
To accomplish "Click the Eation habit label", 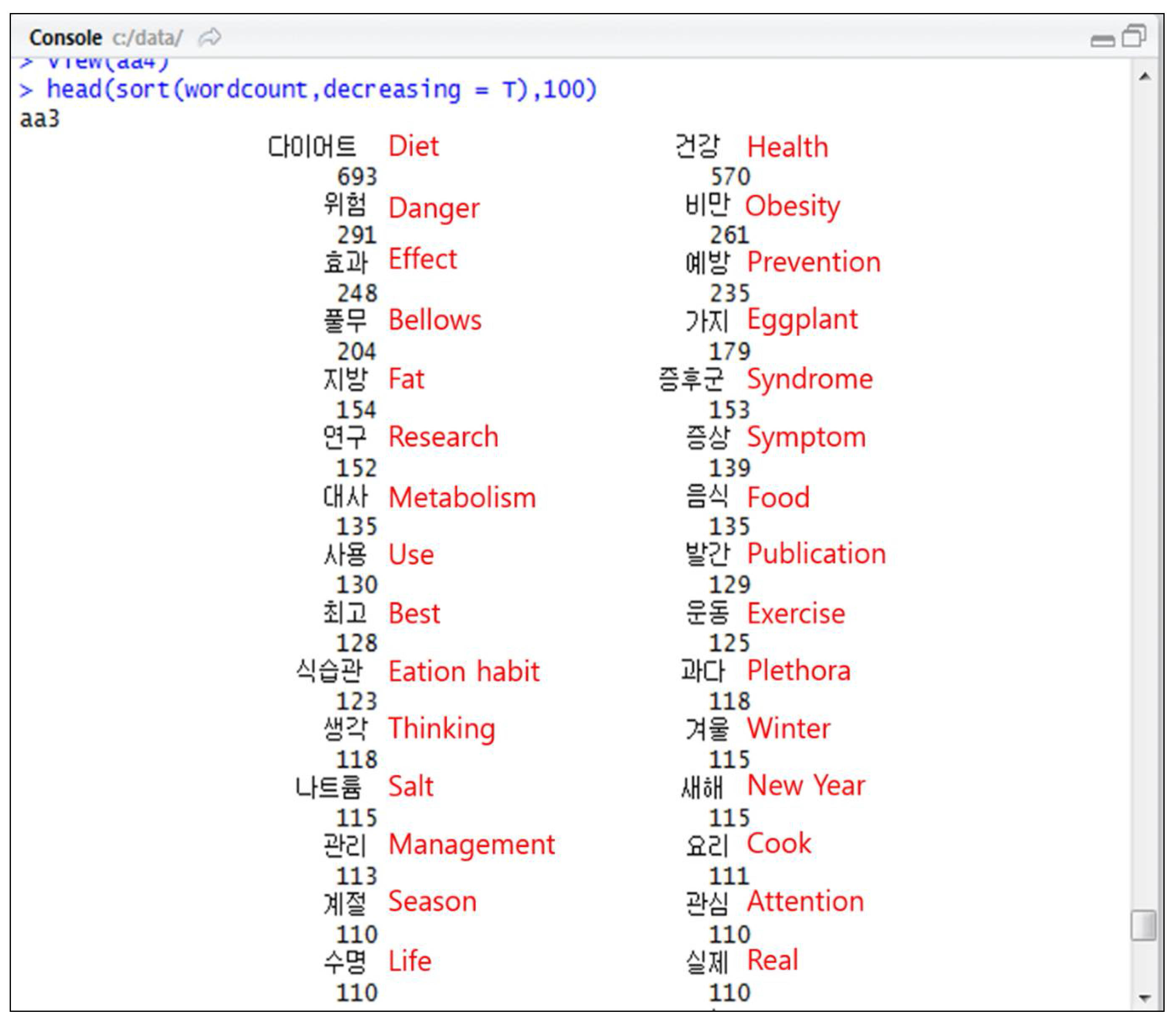I will point(464,671).
